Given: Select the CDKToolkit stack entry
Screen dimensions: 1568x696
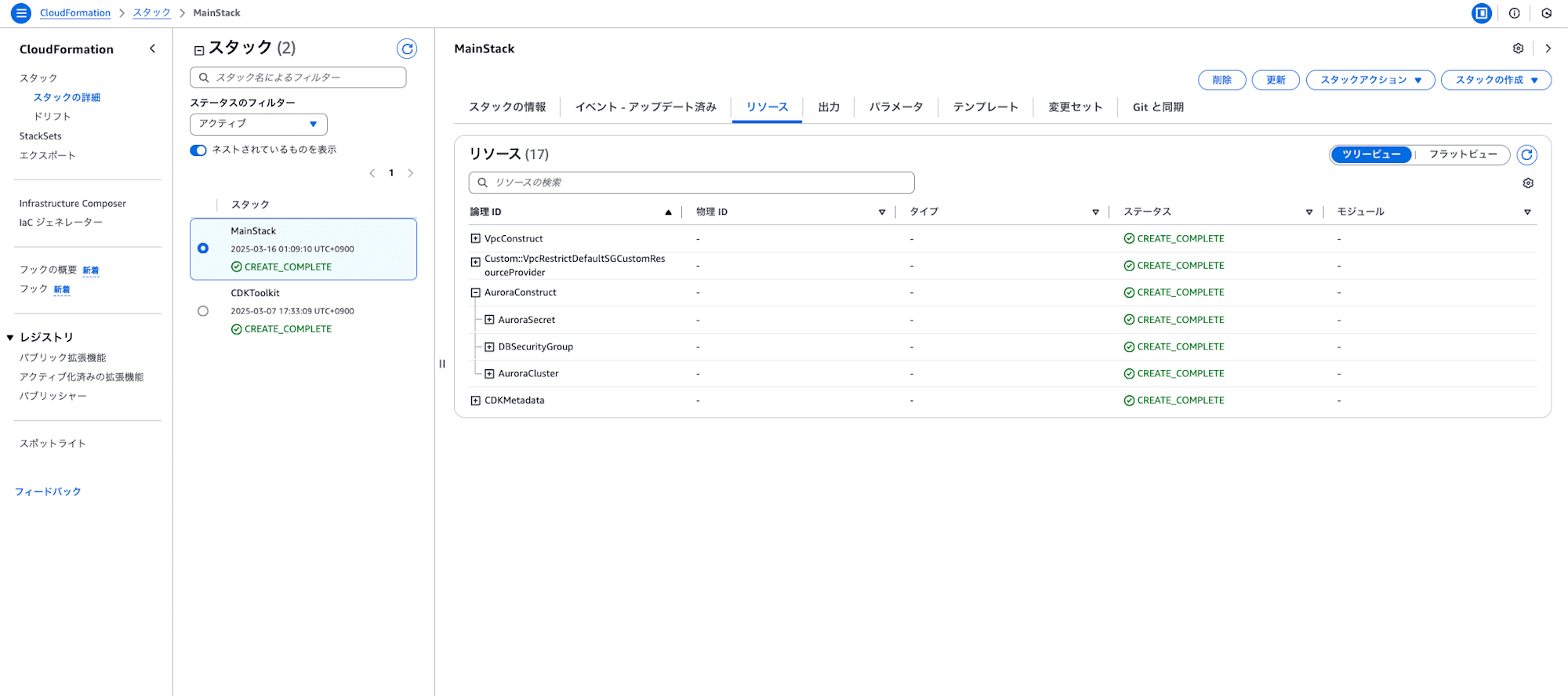Looking at the screenshot, I should click(303, 311).
